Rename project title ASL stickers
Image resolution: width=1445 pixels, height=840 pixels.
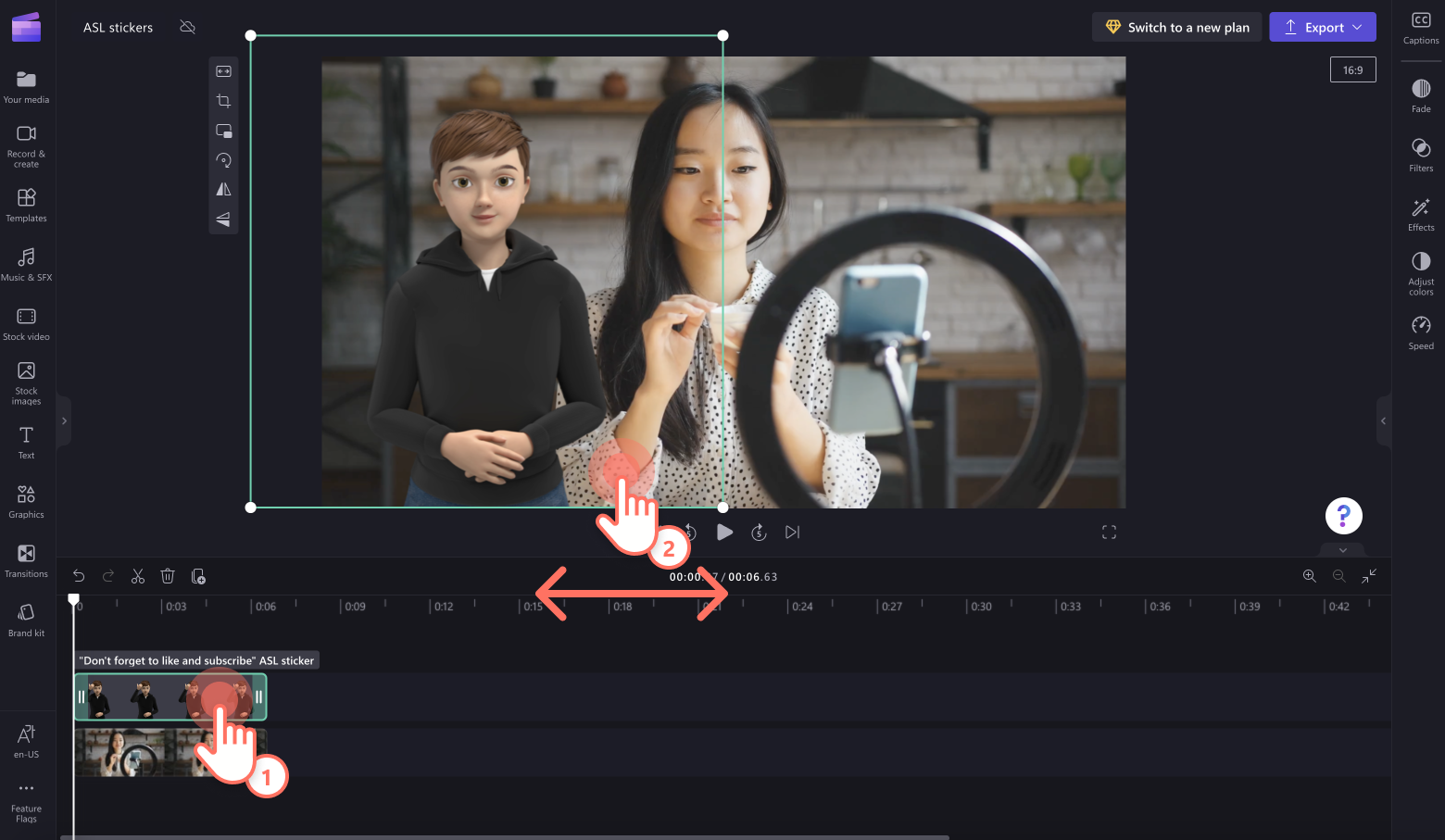click(118, 28)
